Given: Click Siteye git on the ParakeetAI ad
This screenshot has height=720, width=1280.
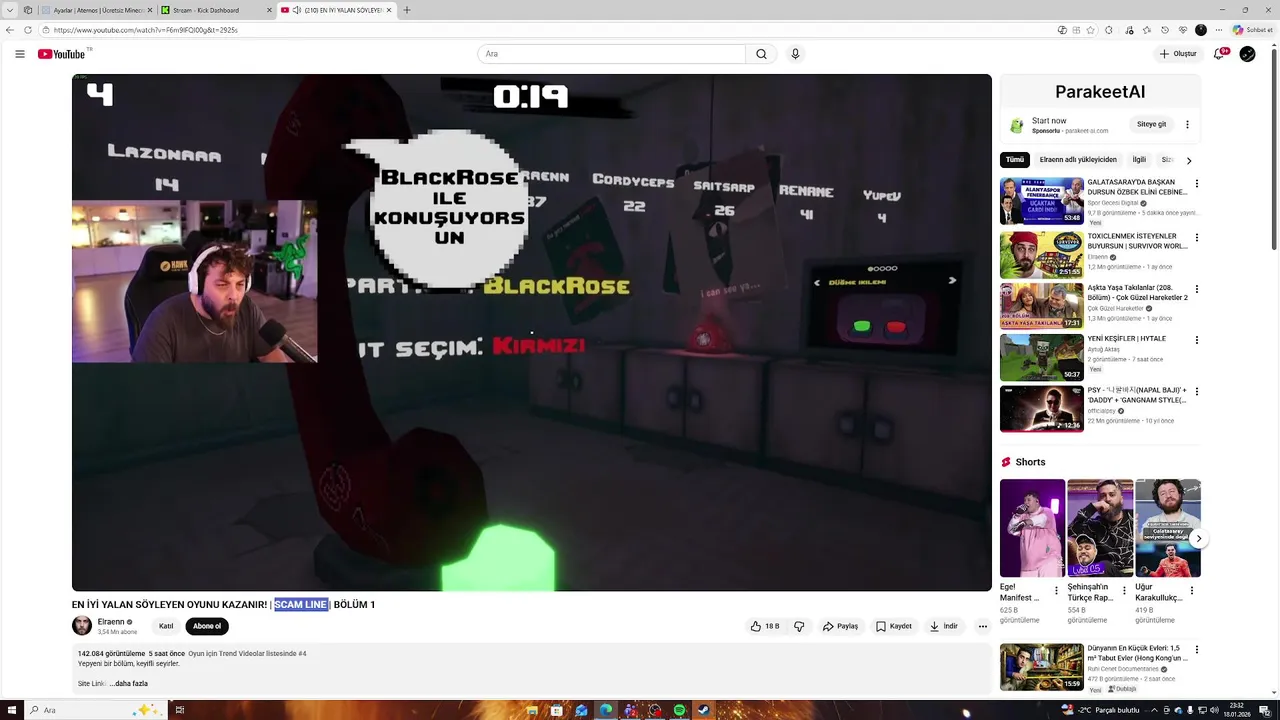Looking at the screenshot, I should pos(1151,124).
